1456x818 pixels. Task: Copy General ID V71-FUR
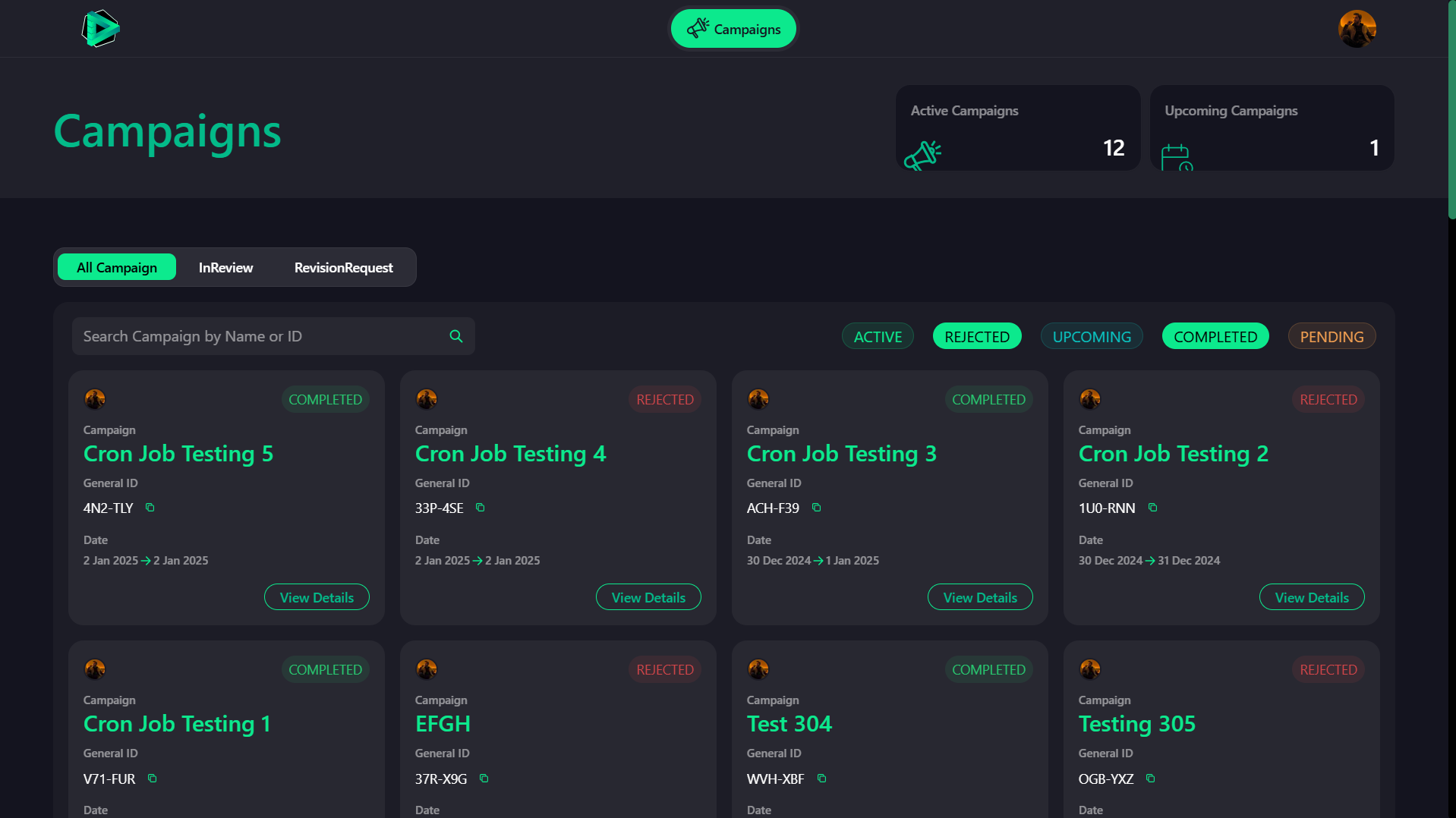153,779
